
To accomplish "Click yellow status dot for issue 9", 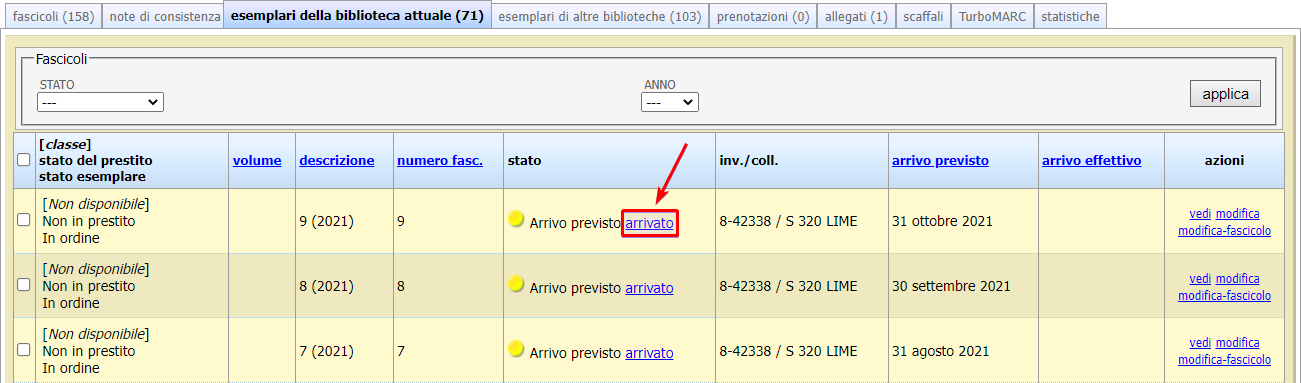I will [516, 219].
